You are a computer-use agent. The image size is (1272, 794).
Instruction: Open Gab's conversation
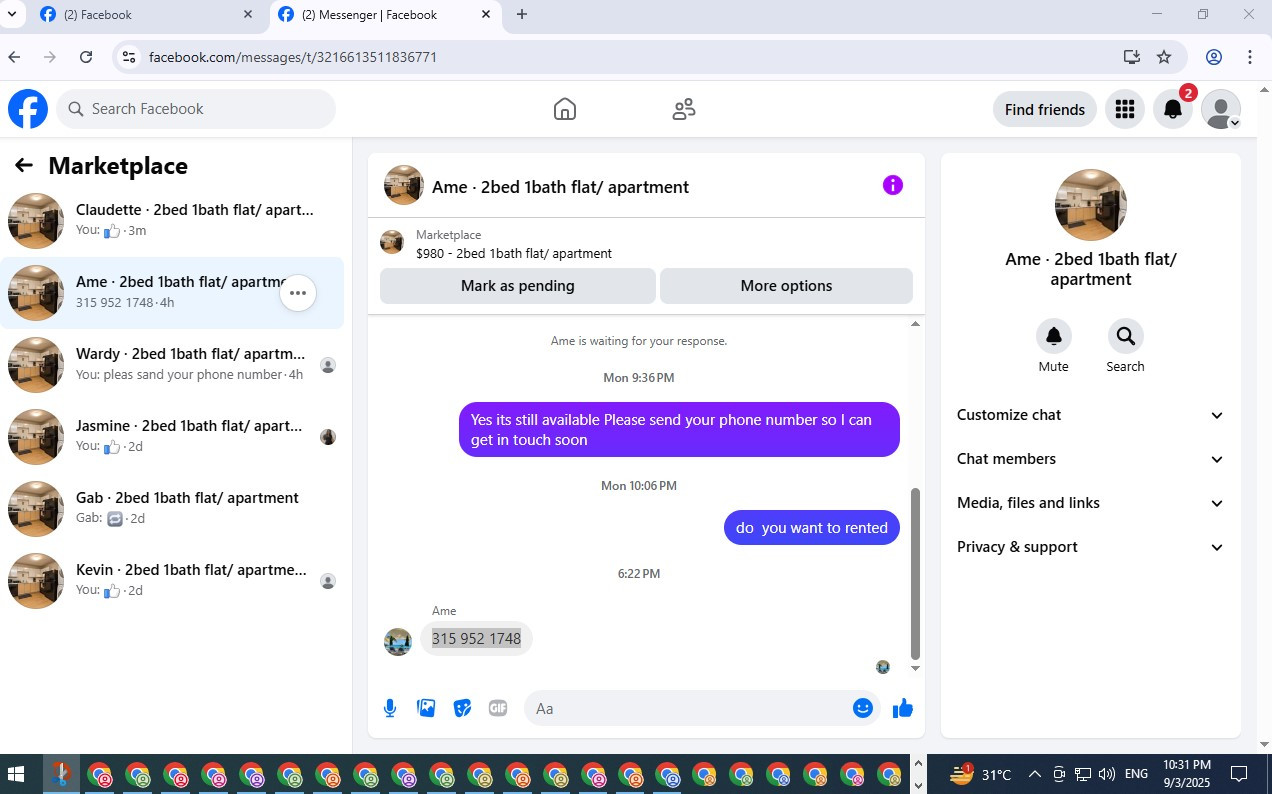(172, 509)
